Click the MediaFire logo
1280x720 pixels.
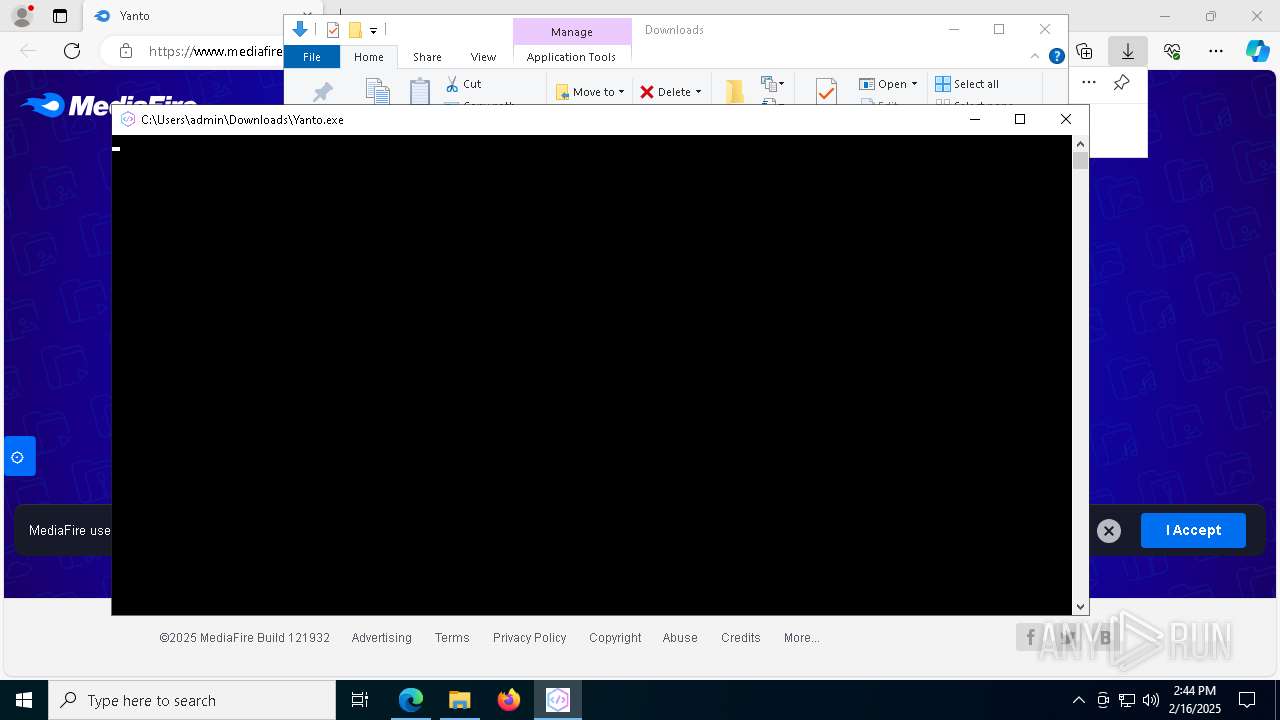[108, 105]
